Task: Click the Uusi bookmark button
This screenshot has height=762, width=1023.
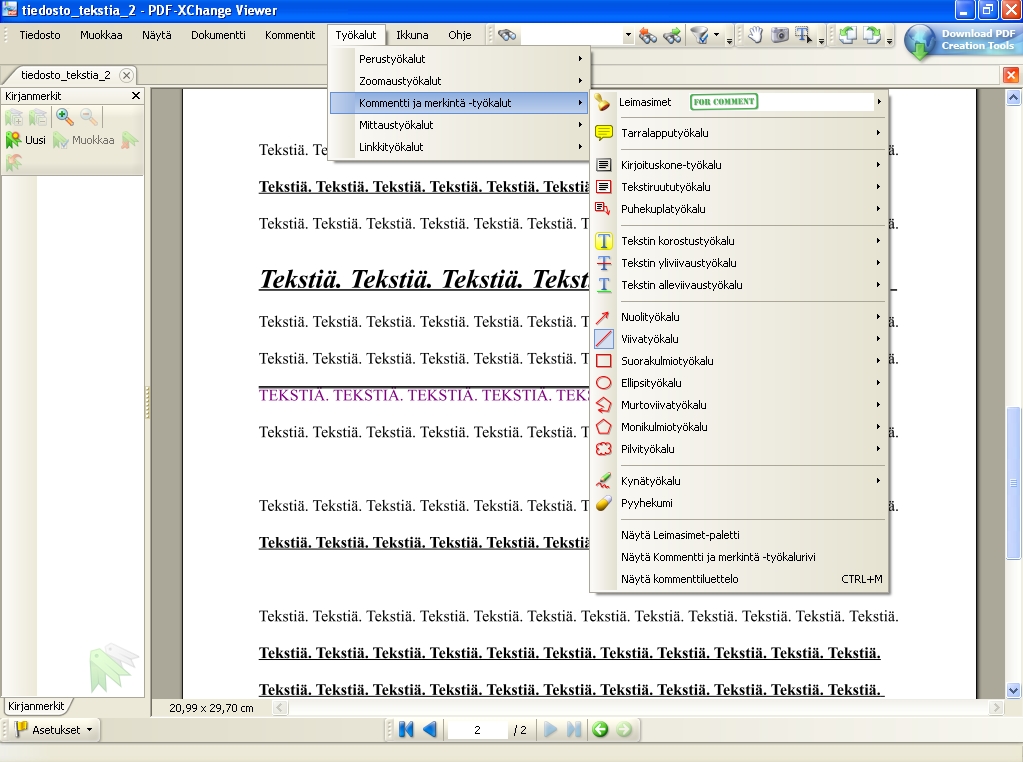Action: 26,140
